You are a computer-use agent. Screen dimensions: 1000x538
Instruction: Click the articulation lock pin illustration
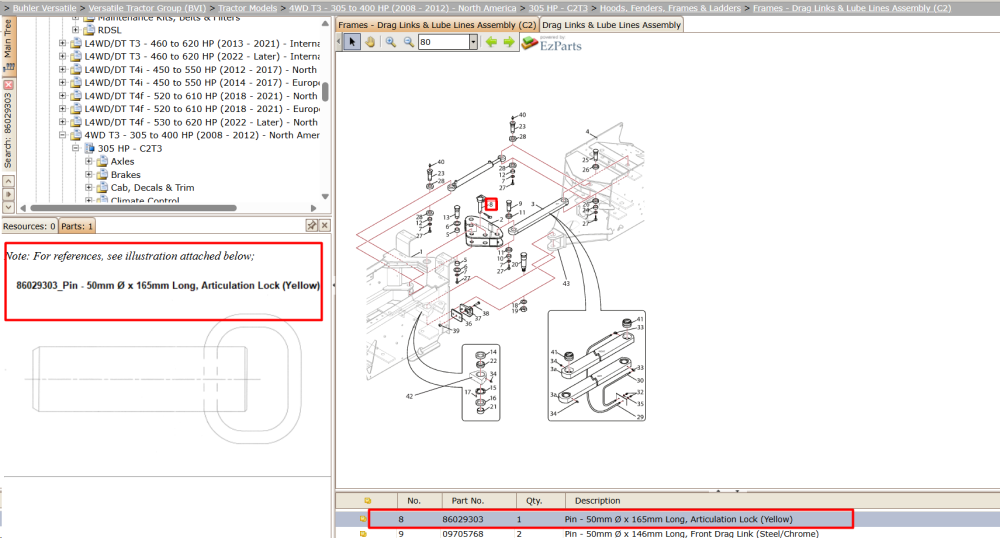pyautogui.click(x=167, y=380)
